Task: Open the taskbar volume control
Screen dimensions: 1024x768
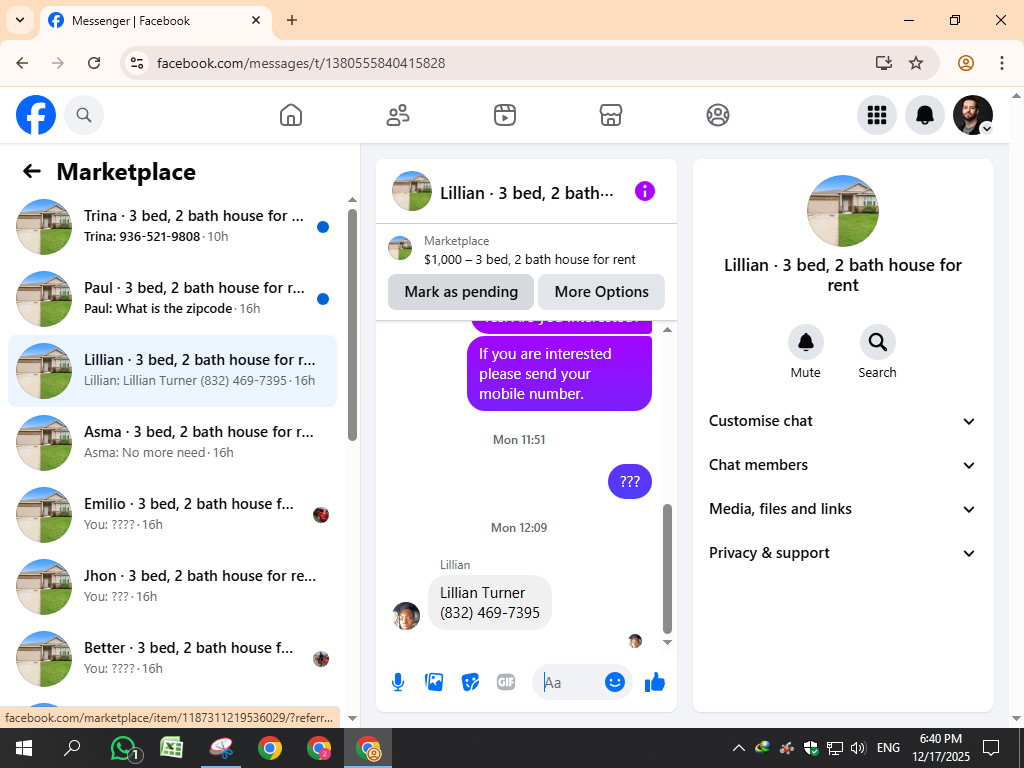Action: point(858,748)
